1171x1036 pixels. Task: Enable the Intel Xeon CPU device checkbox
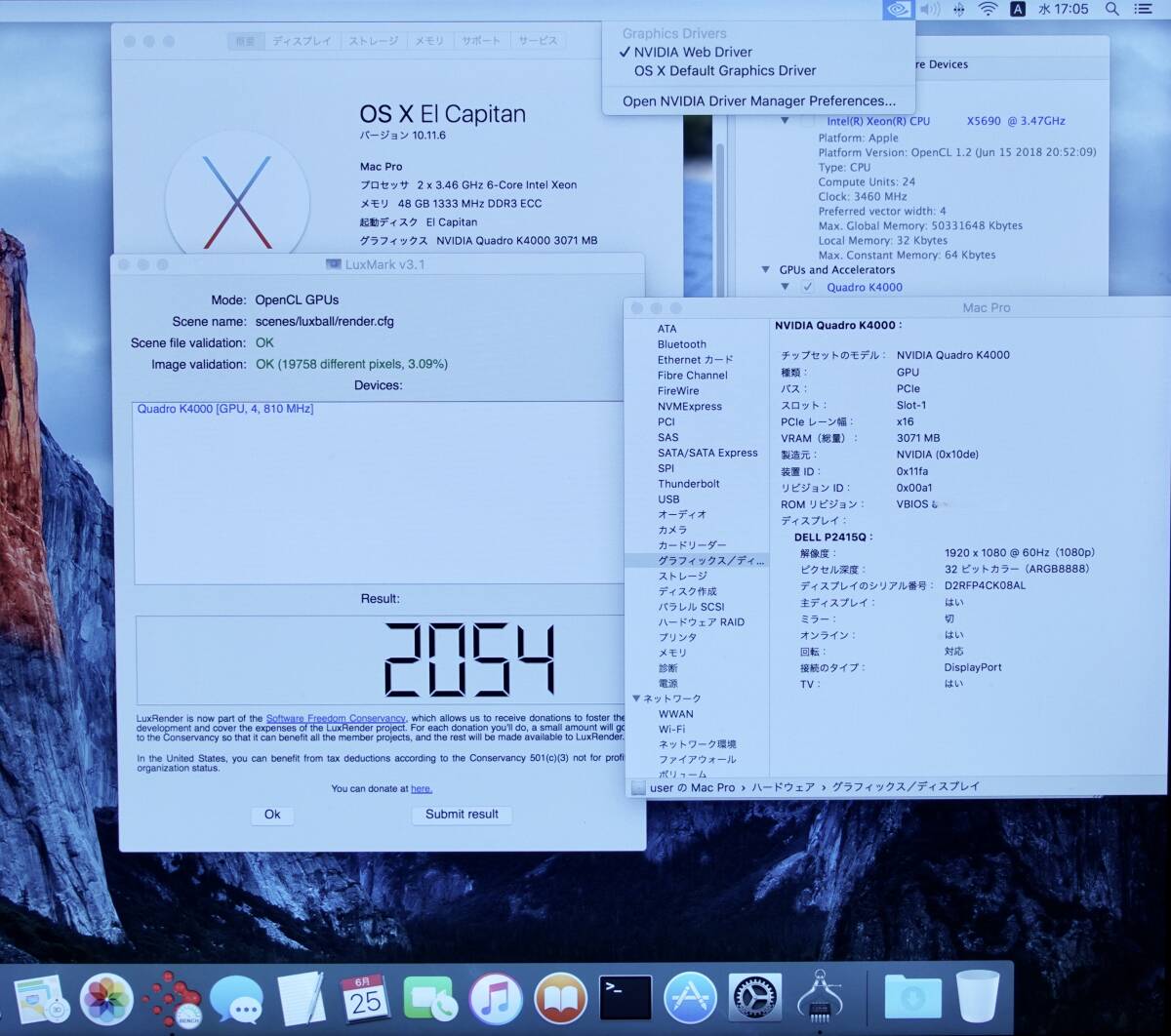[807, 121]
